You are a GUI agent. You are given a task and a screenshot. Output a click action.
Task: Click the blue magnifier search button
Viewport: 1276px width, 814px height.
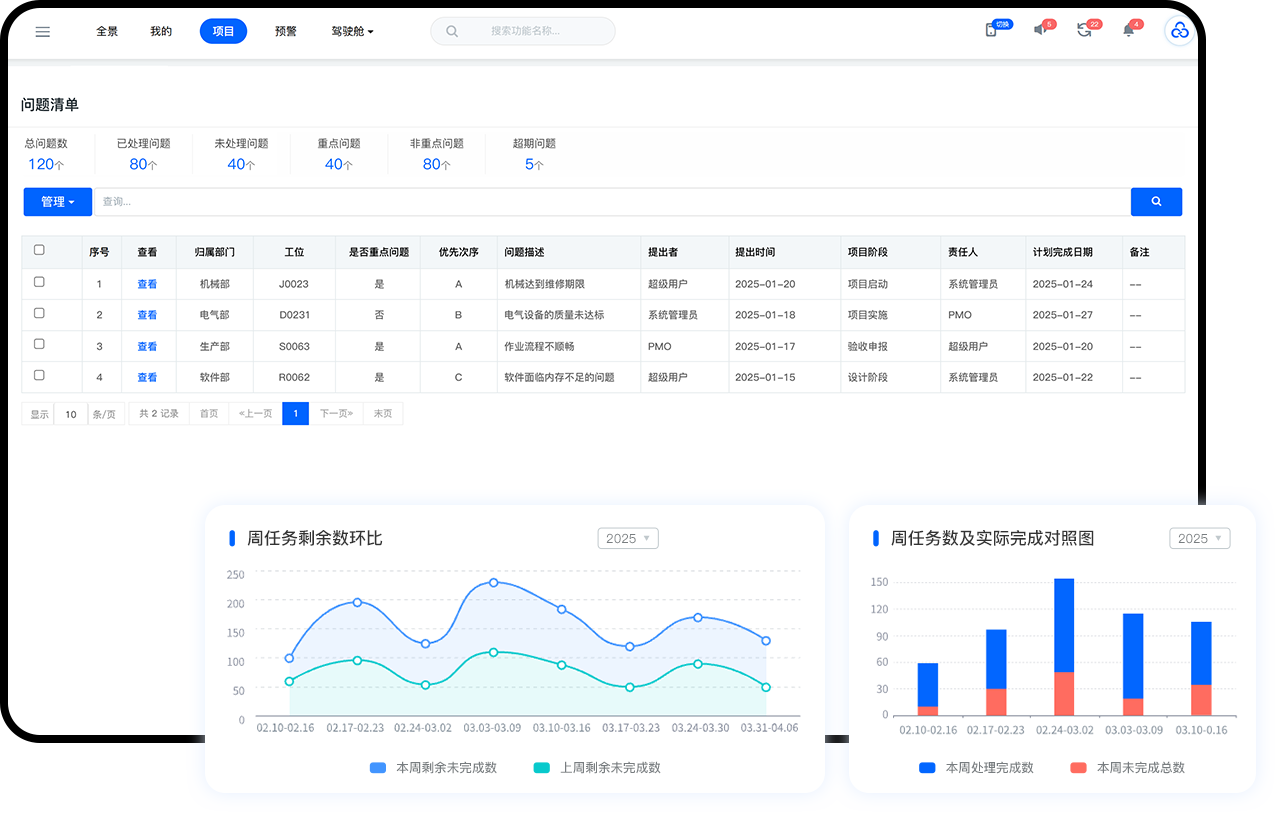click(1156, 202)
